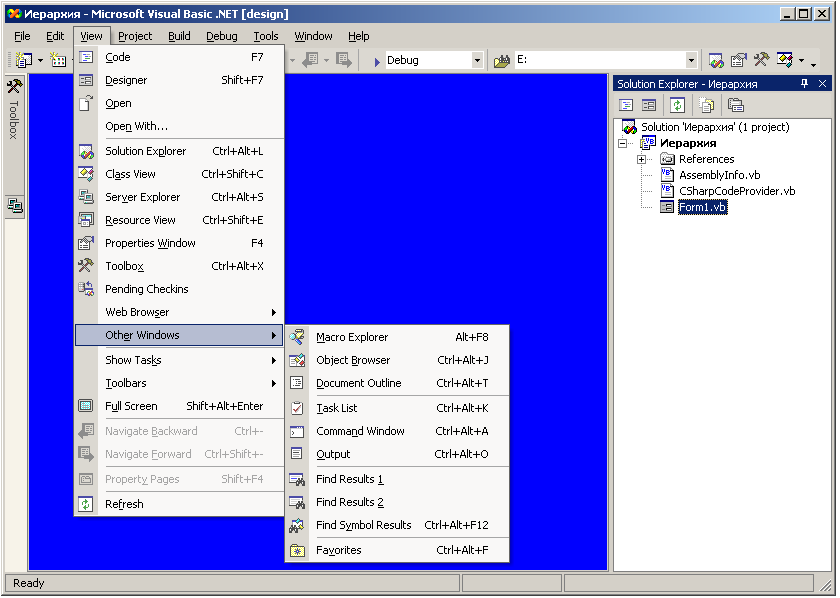Click Class View icon in main toolbar
The width and height of the screenshot is (840, 598).
coord(784,60)
